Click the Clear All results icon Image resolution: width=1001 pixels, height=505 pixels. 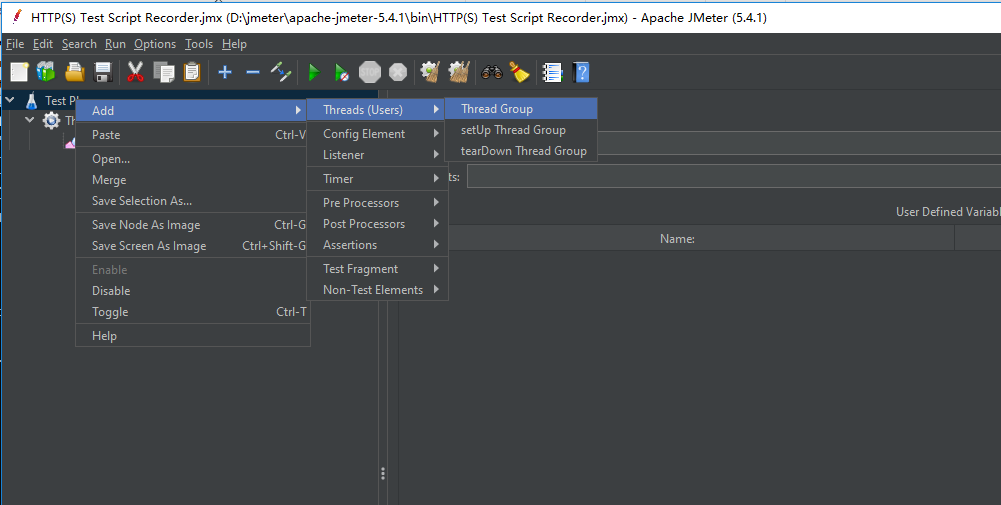coord(459,72)
